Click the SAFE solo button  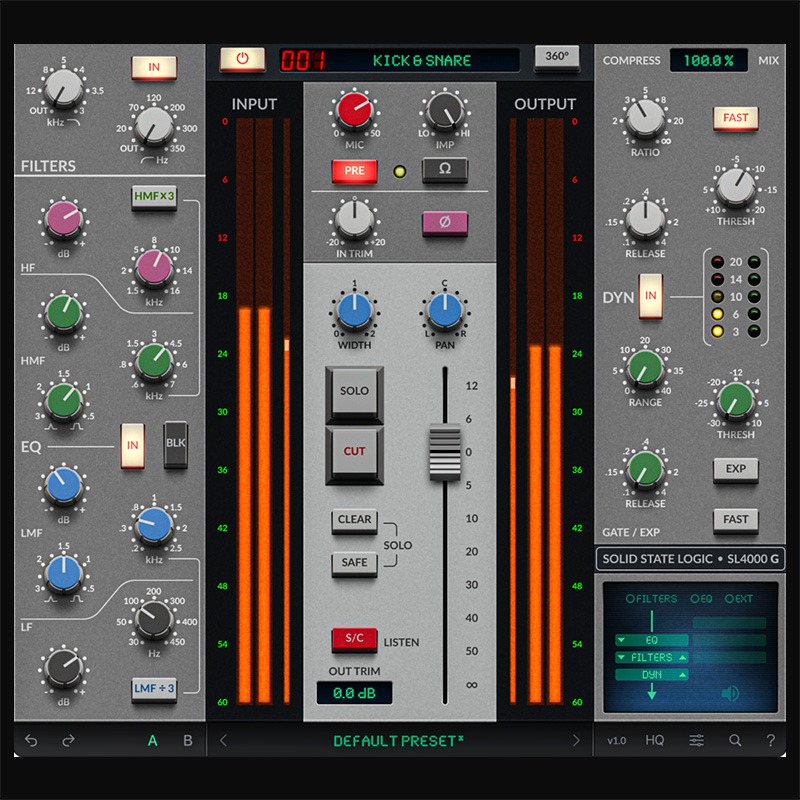click(354, 564)
